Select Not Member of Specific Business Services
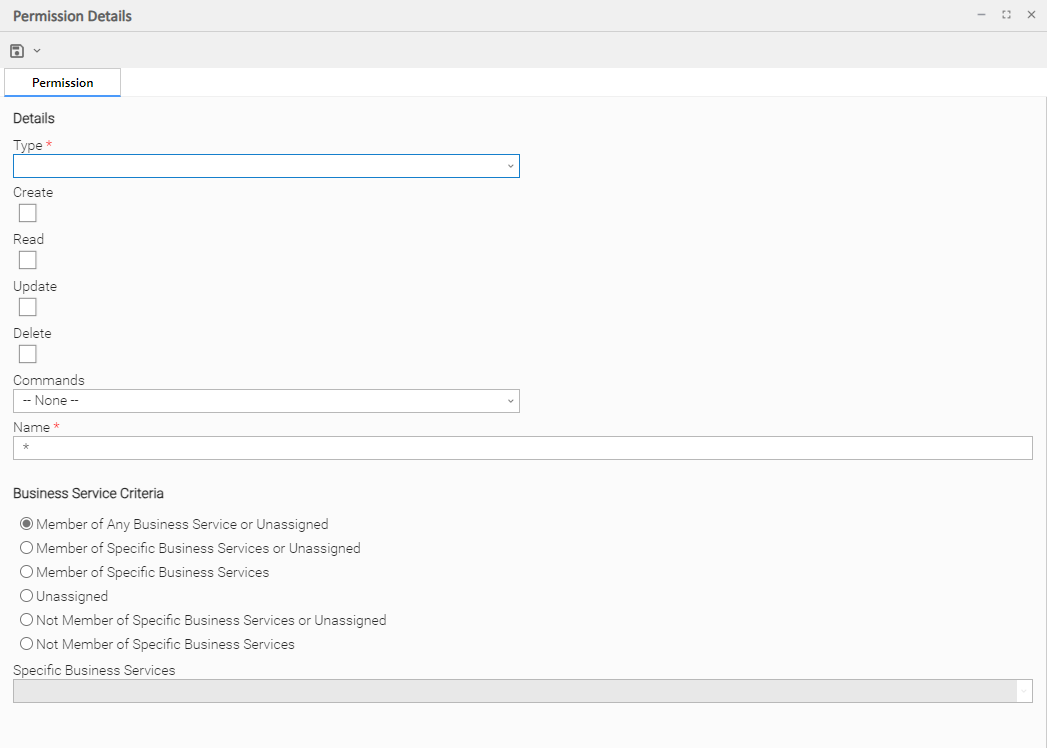1047x748 pixels. pos(27,644)
